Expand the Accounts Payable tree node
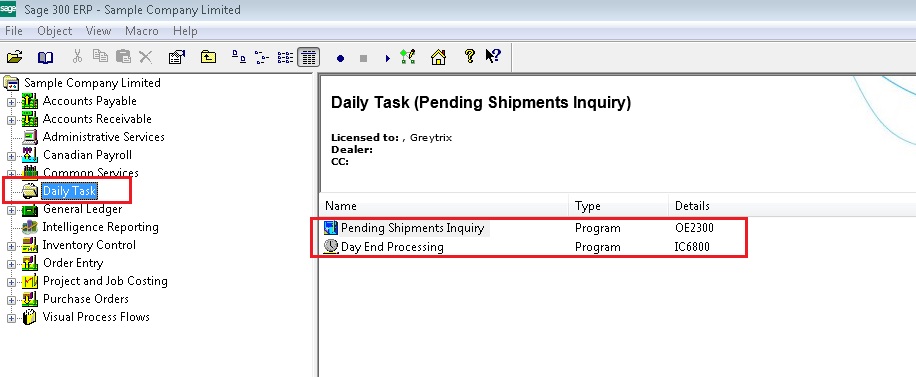This screenshot has width=916, height=377. (11, 102)
